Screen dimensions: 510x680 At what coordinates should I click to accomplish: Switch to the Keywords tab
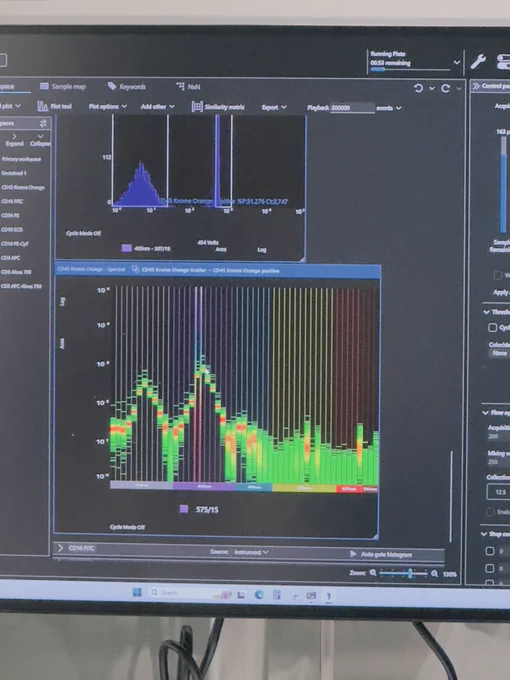(127, 86)
